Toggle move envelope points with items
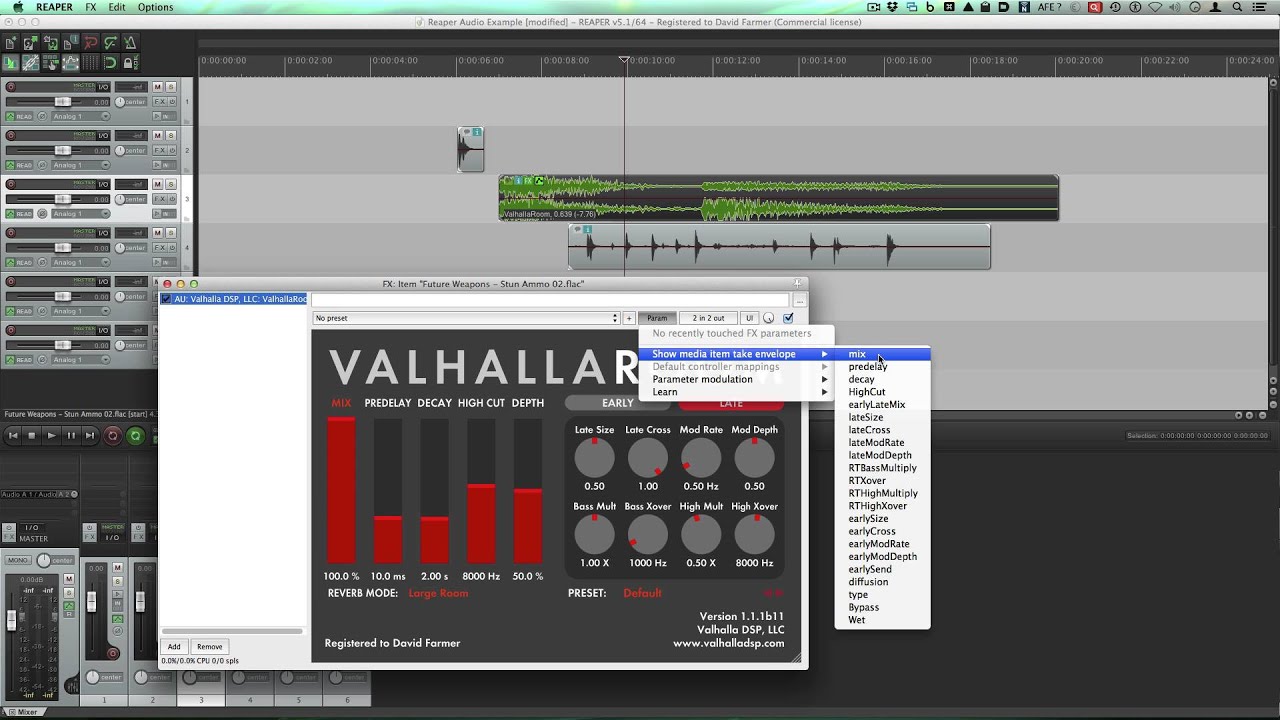 click(x=71, y=63)
